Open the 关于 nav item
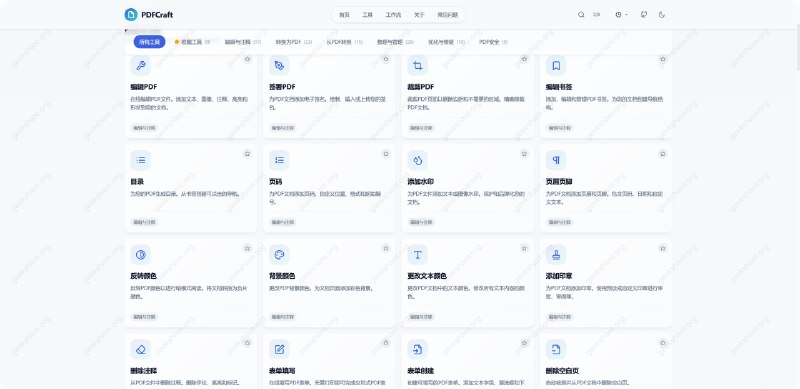This screenshot has width=800, height=389. click(419, 15)
